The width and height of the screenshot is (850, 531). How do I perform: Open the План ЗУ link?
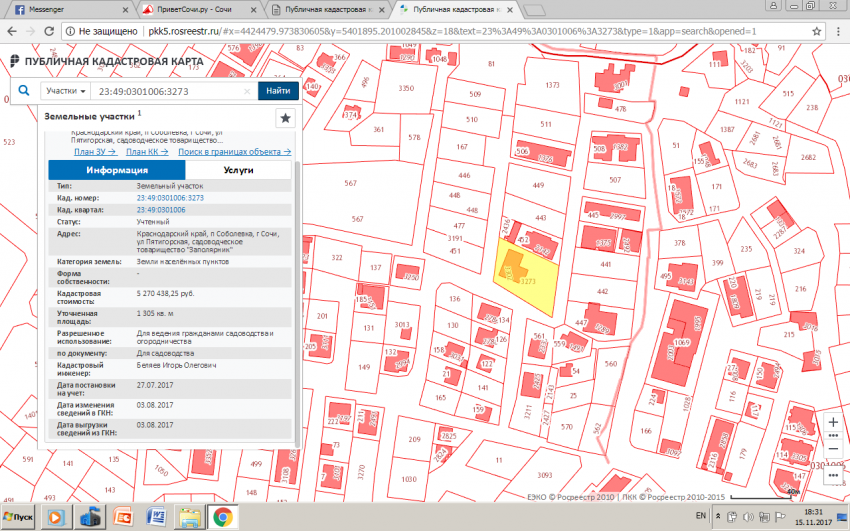pos(95,152)
